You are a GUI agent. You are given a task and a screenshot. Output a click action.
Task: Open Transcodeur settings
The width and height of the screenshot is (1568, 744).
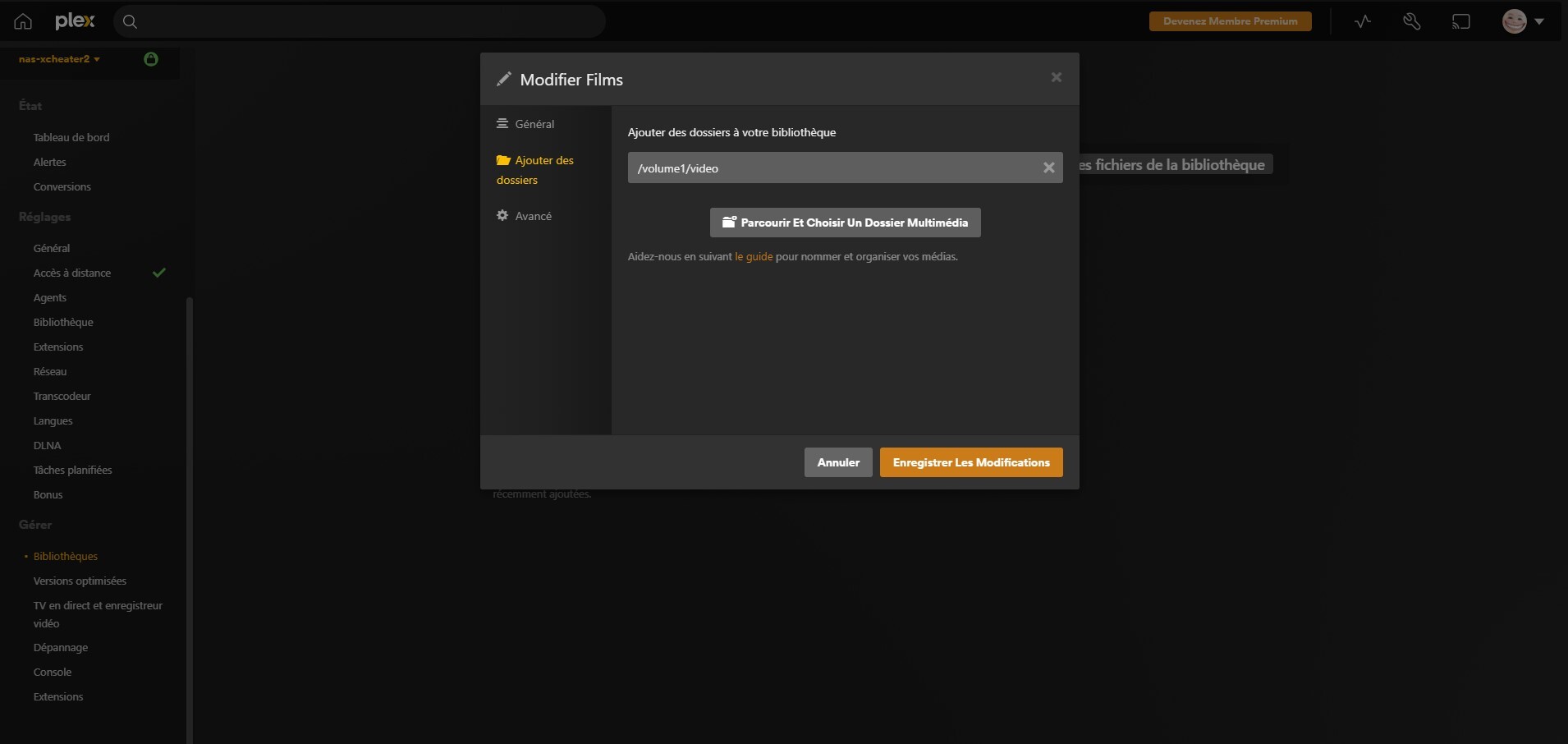pyautogui.click(x=62, y=396)
